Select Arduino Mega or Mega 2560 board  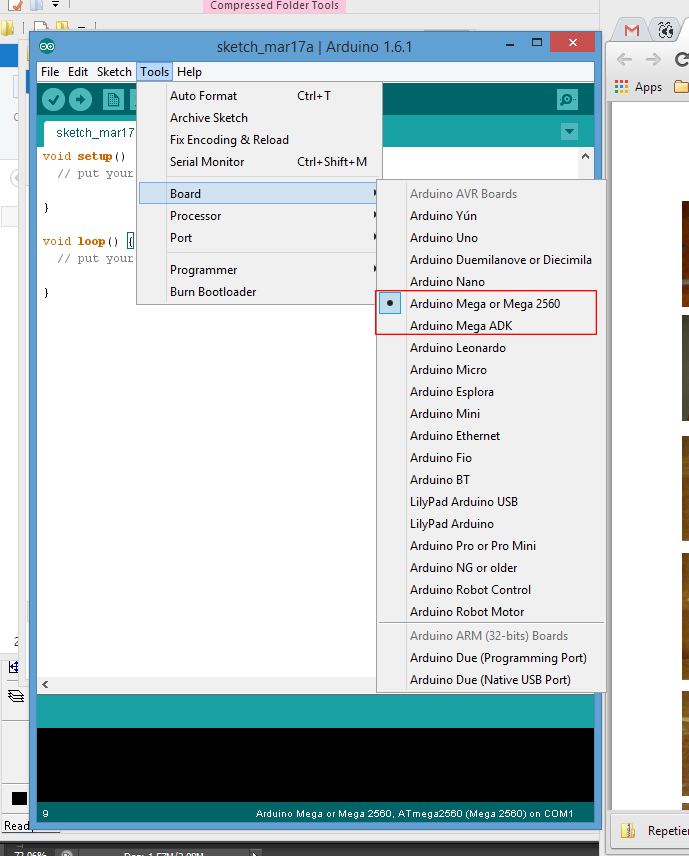(x=485, y=304)
